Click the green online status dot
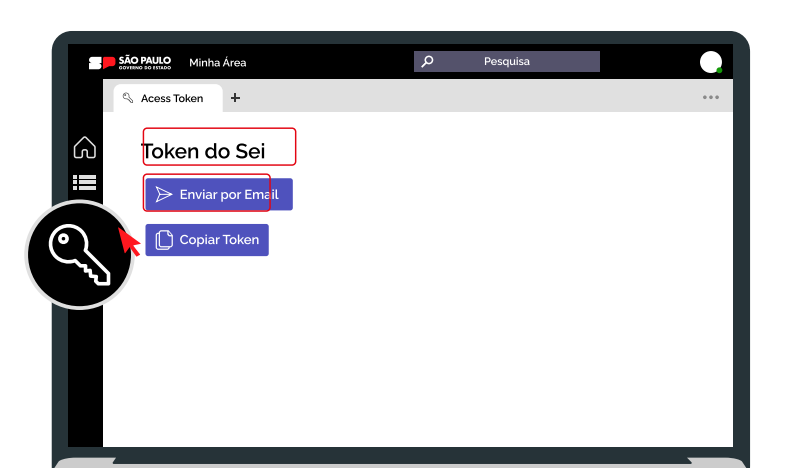801x468 pixels. 719,70
